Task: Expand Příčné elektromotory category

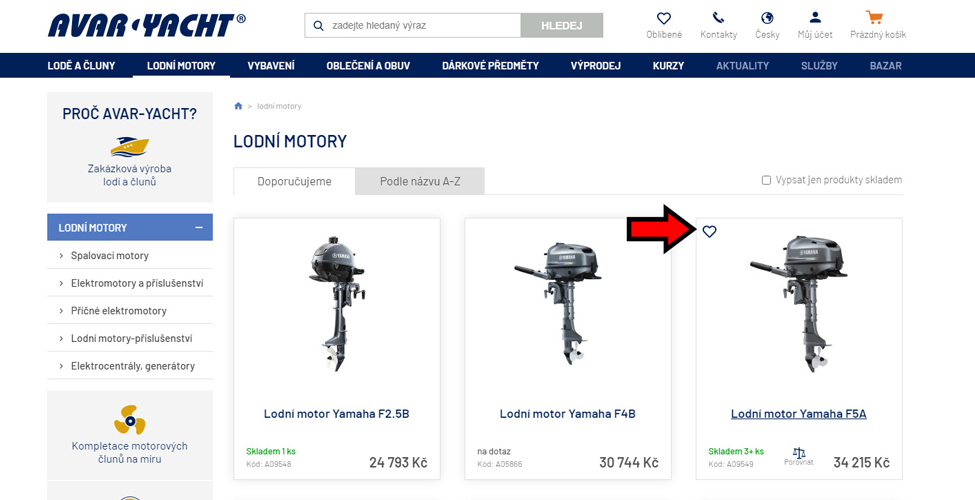Action: pyautogui.click(x=61, y=311)
